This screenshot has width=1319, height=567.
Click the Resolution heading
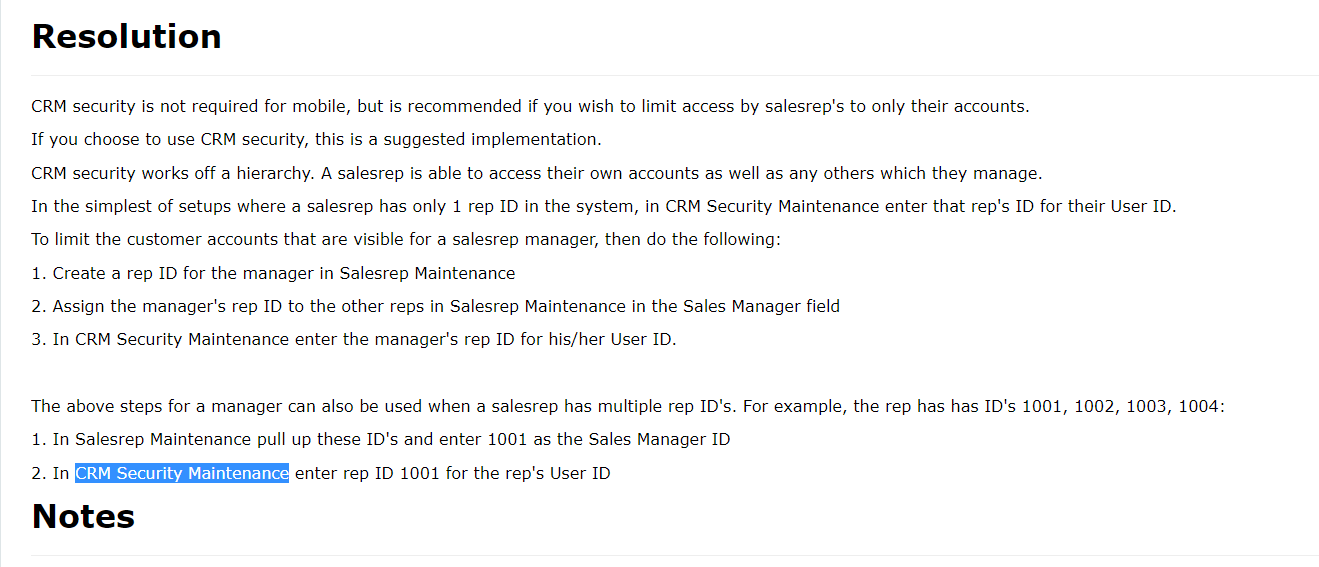point(126,36)
